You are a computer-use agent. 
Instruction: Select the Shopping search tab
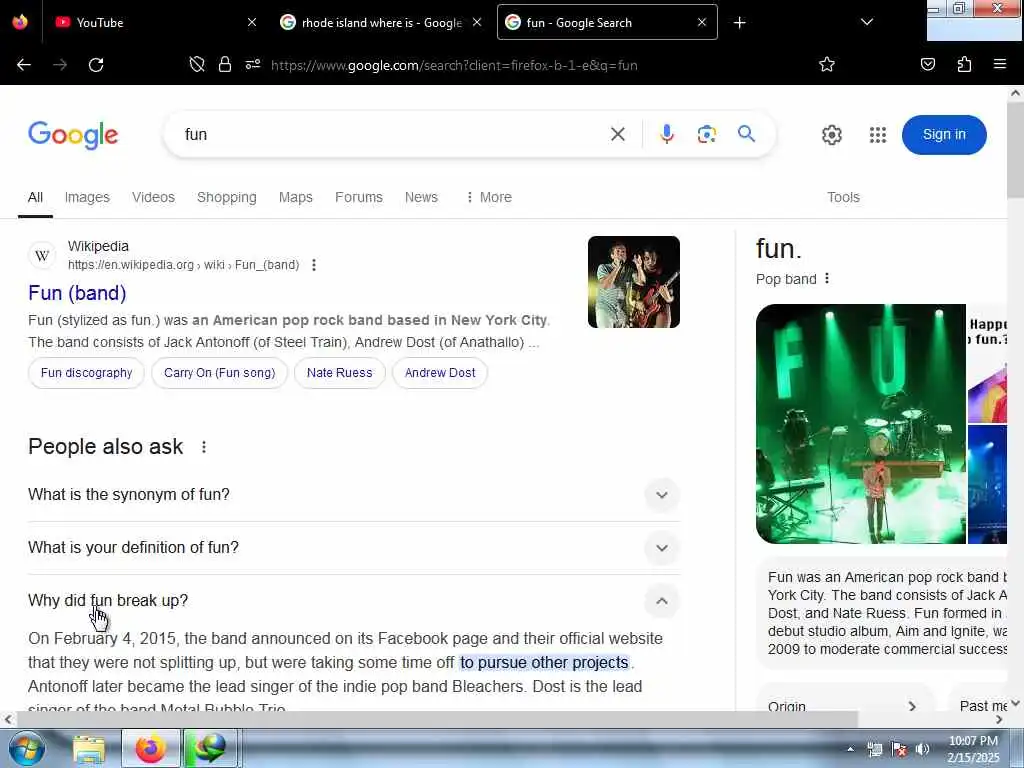coord(227,197)
